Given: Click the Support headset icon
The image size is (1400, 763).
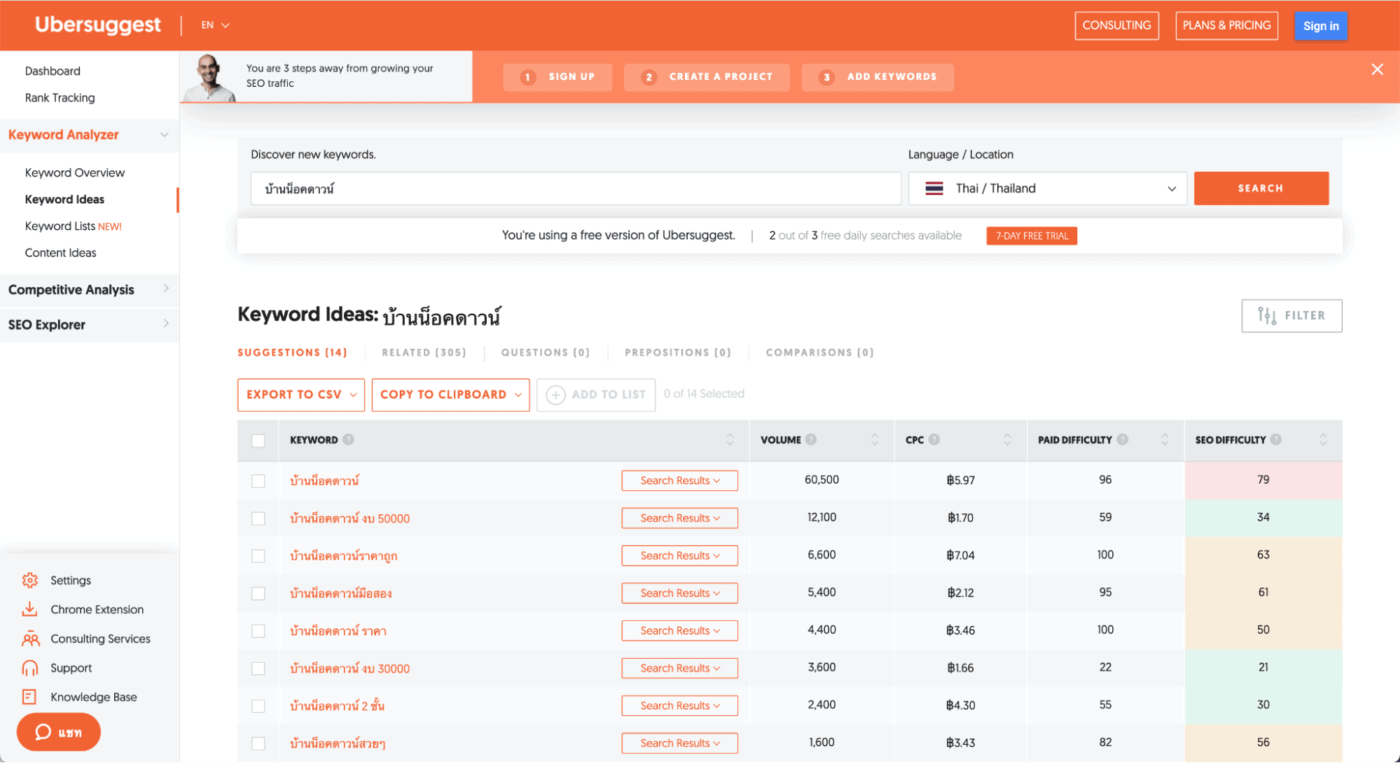Looking at the screenshot, I should [30, 668].
